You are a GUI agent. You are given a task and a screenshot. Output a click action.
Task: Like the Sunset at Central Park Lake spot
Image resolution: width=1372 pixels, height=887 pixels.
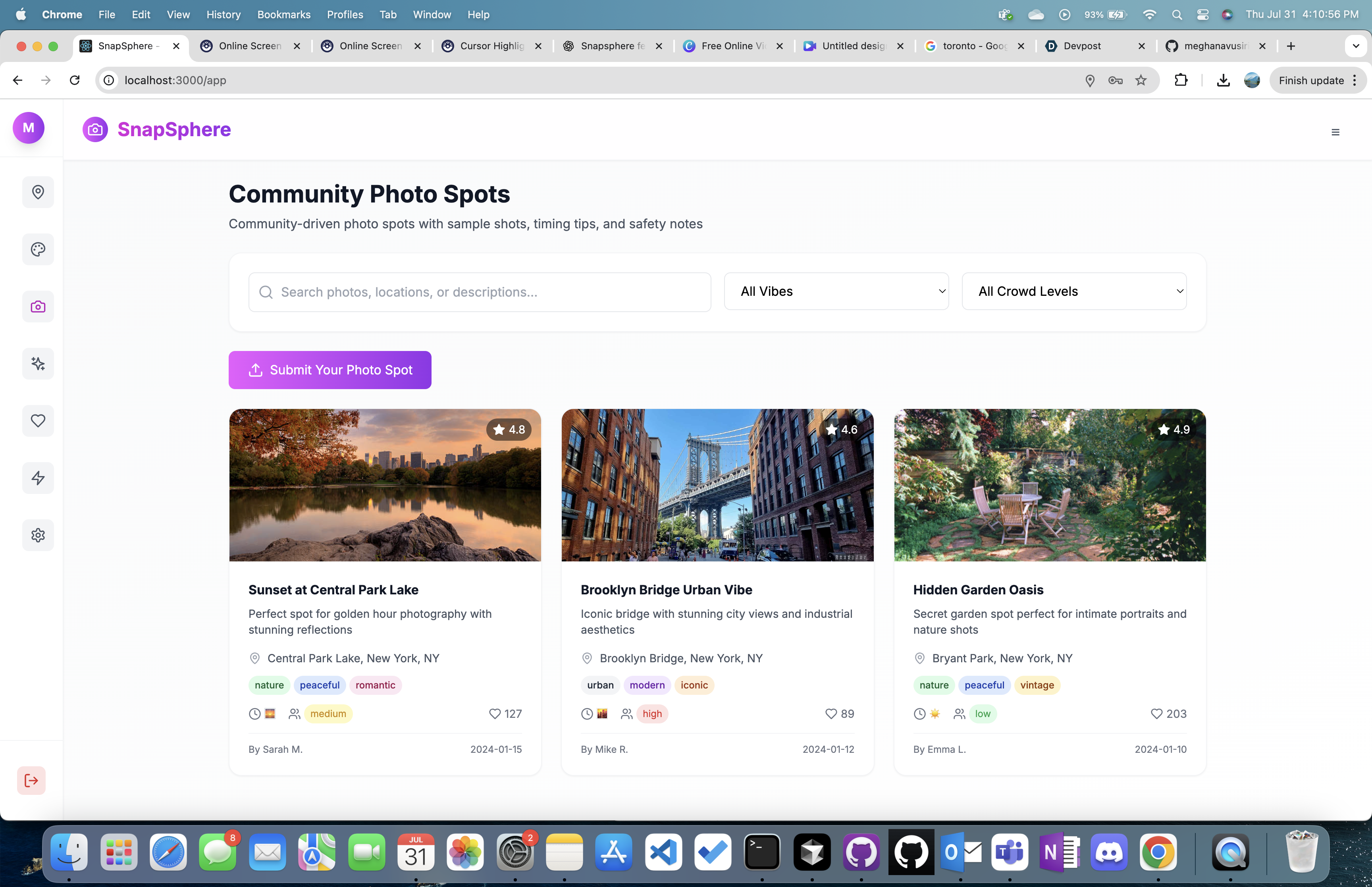point(495,713)
